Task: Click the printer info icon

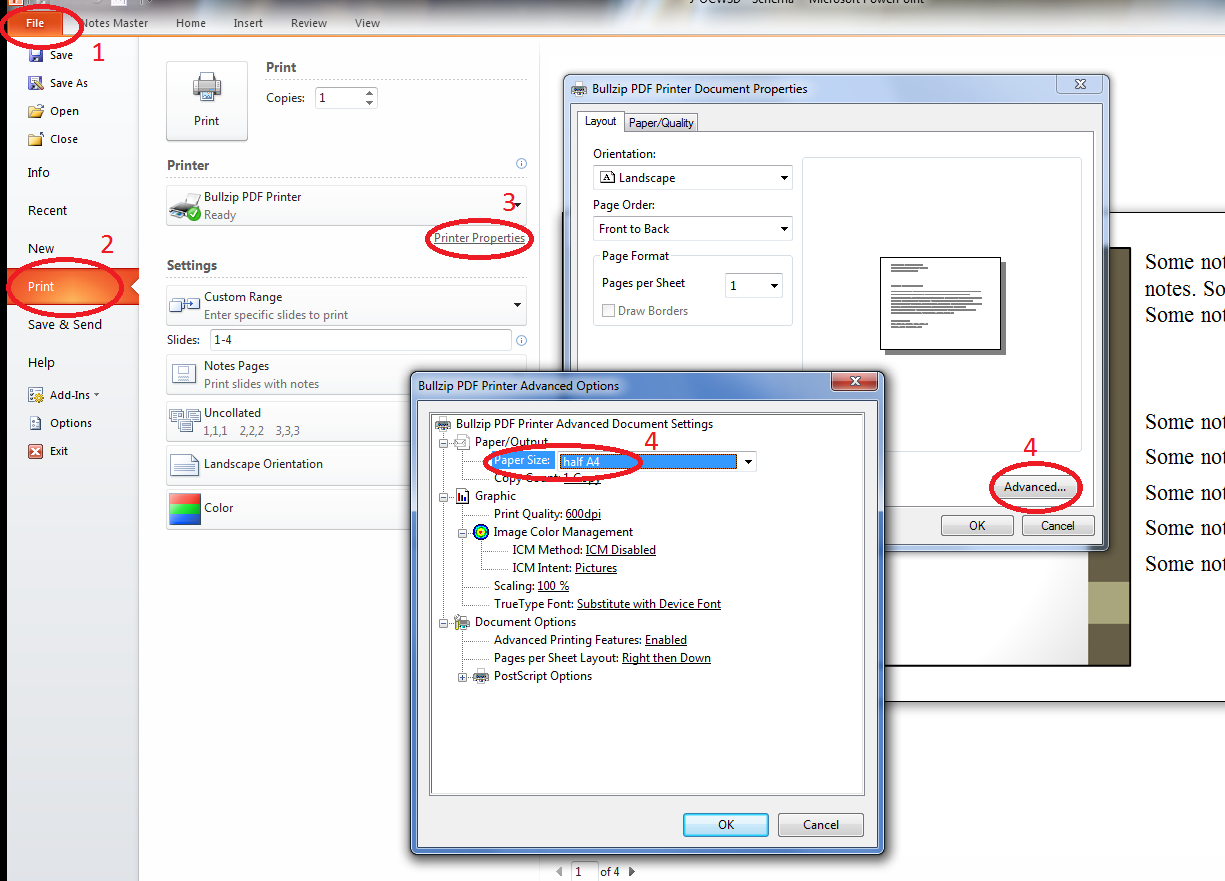Action: (x=521, y=163)
